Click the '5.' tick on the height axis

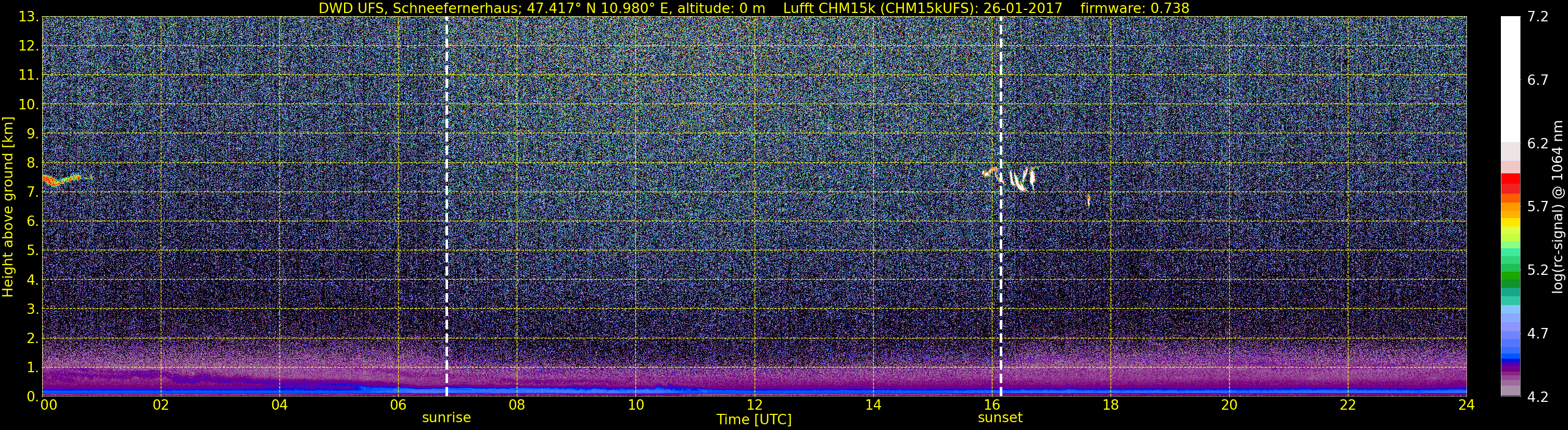(x=32, y=250)
